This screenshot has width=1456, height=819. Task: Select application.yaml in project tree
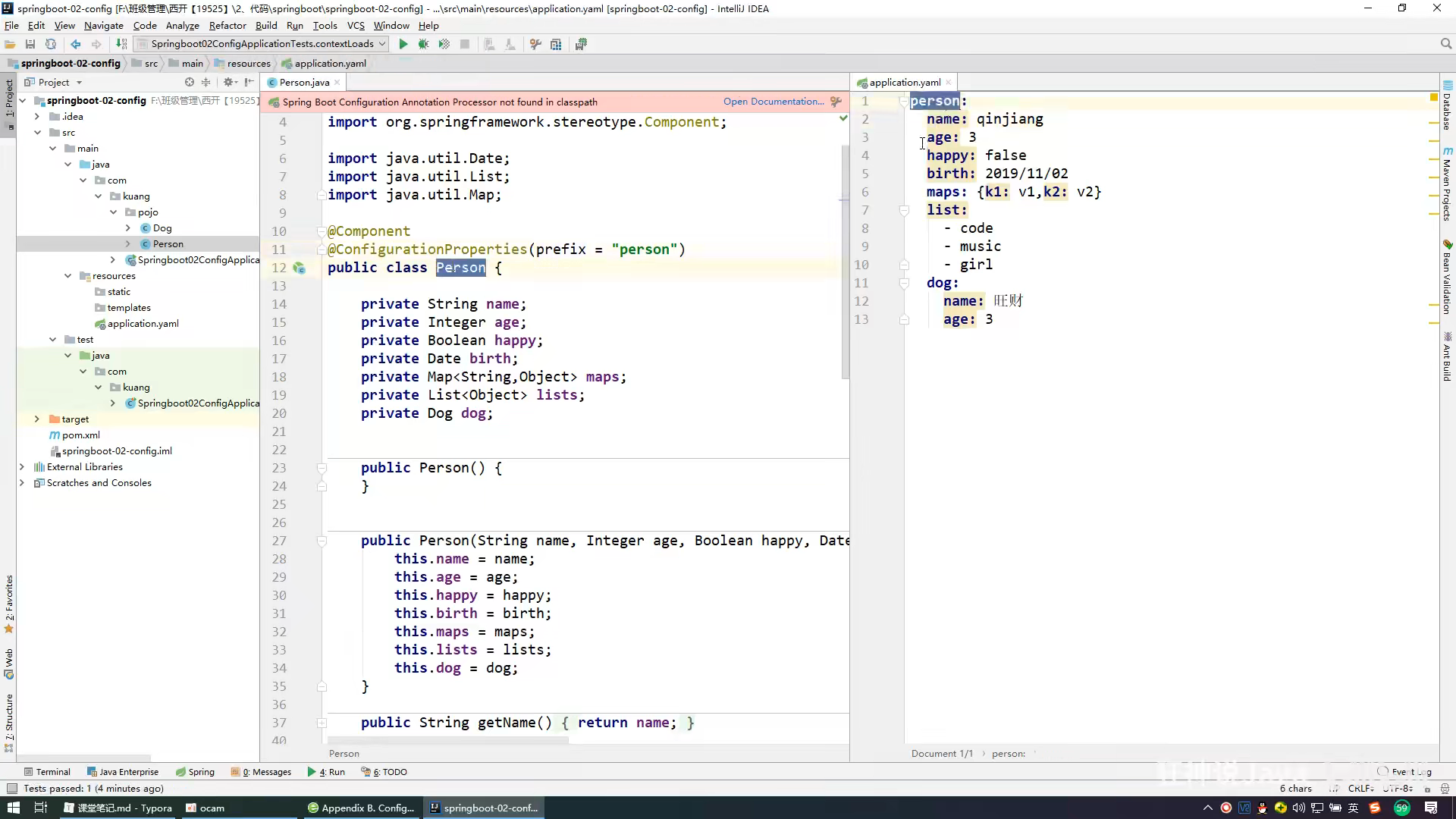pos(143,324)
